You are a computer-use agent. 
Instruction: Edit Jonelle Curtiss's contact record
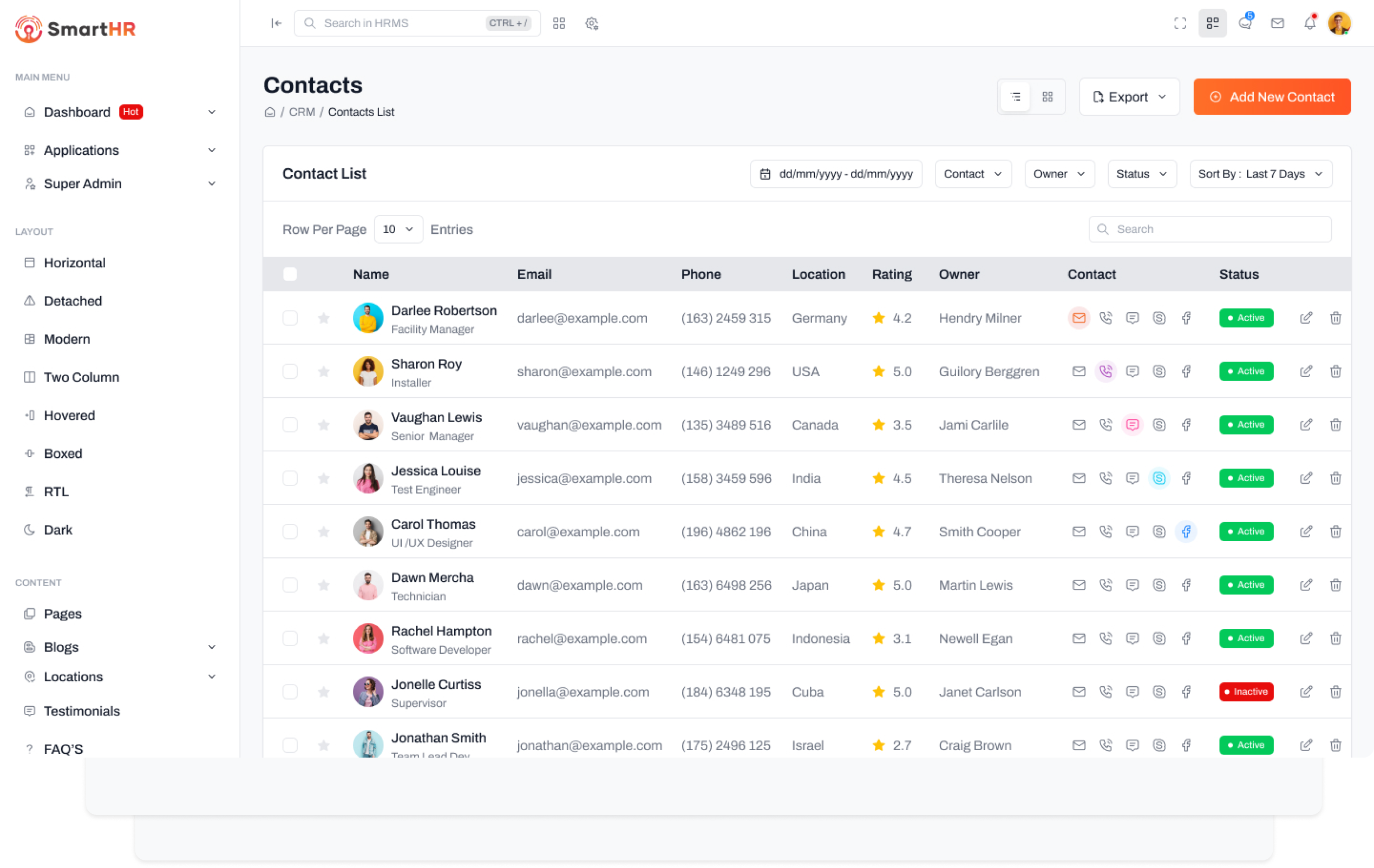[x=1306, y=692]
